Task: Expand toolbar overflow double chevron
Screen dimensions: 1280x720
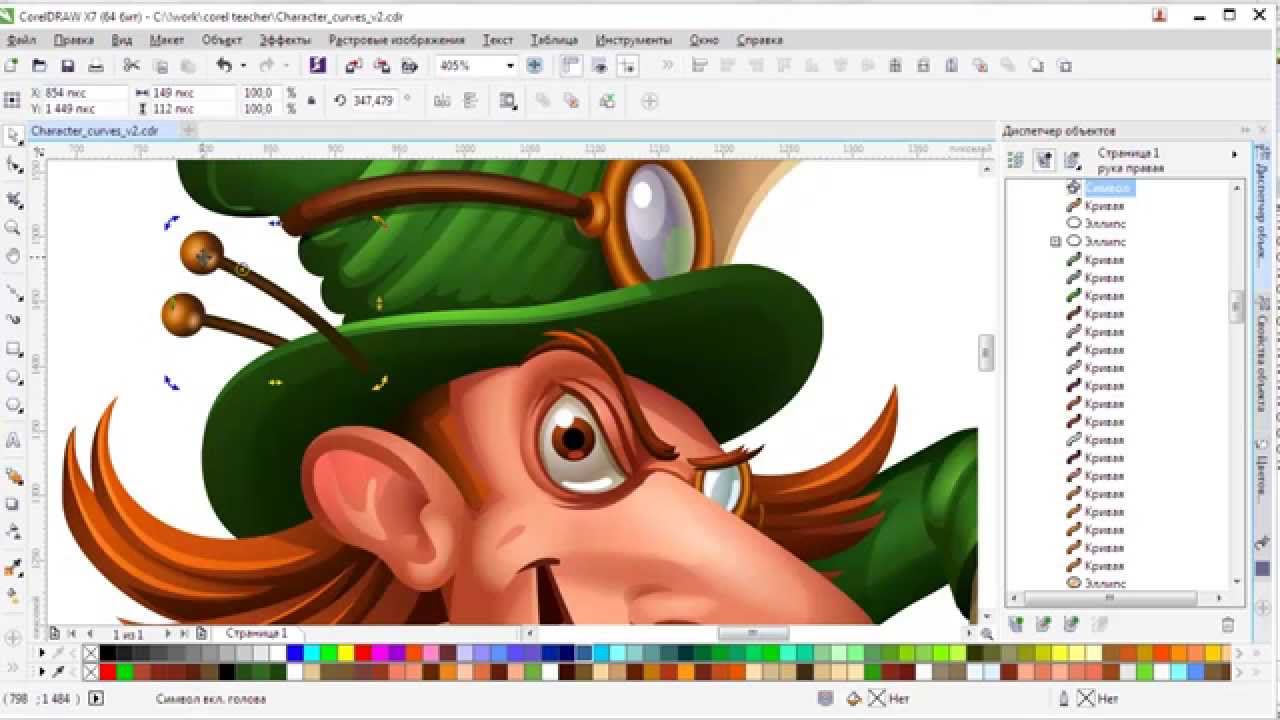Action: (668, 66)
